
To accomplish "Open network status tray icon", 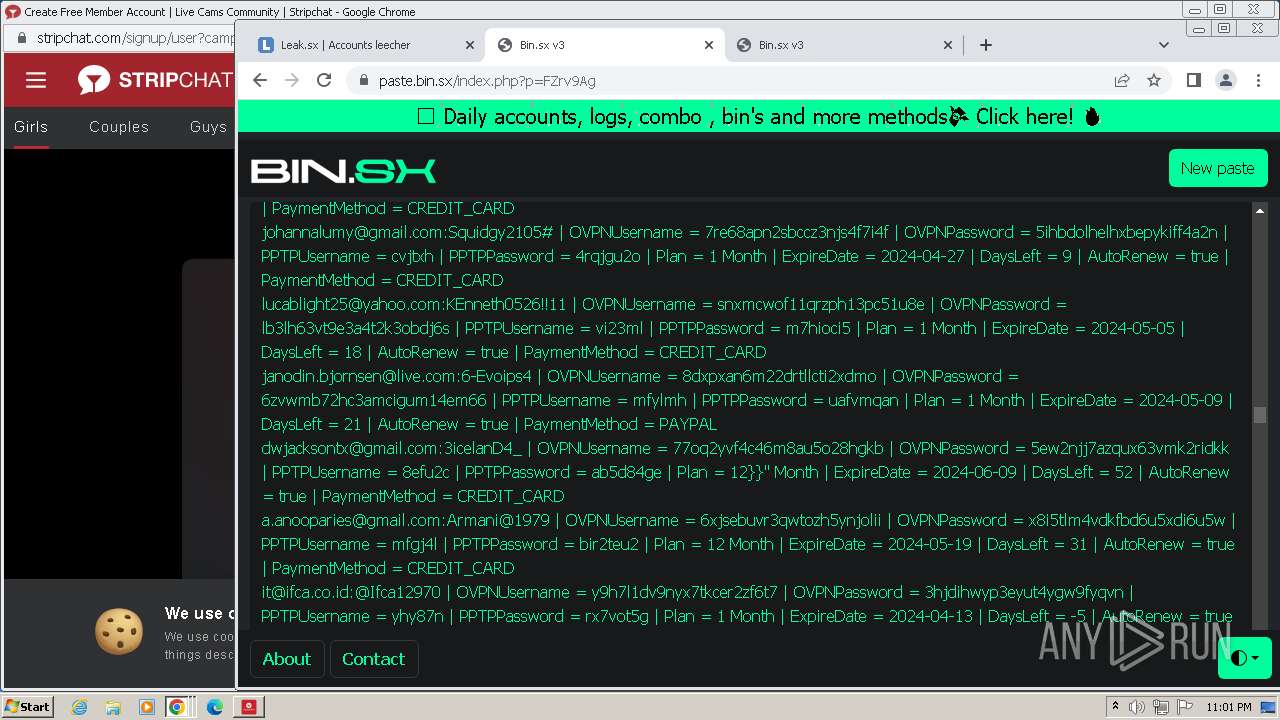I will (x=1162, y=707).
